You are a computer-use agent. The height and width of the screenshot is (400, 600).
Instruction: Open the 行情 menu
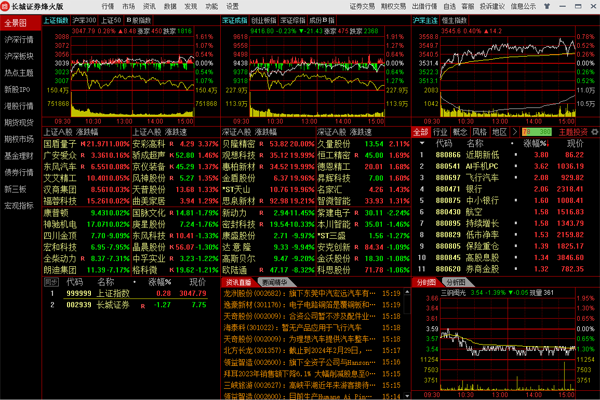tap(108, 7)
